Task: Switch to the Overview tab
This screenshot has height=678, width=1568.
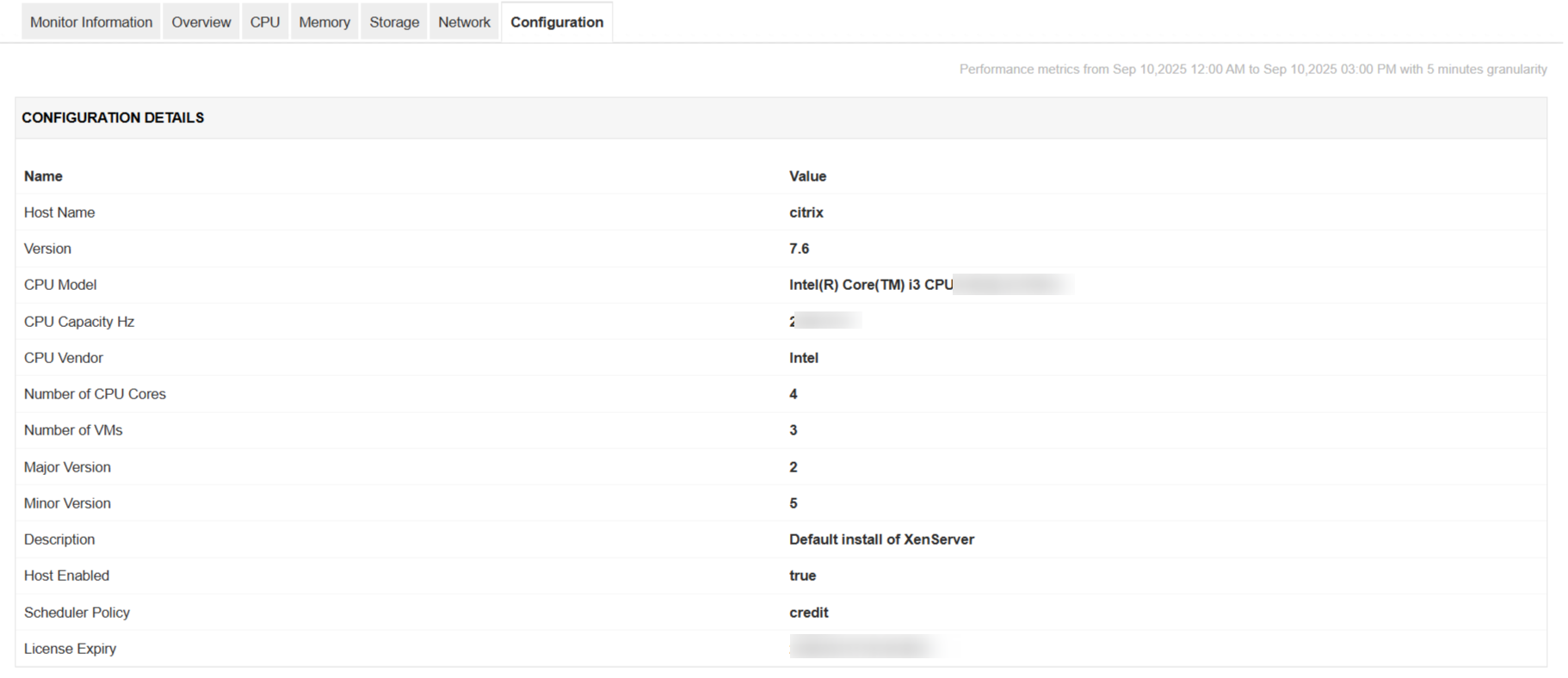Action: coord(201,22)
